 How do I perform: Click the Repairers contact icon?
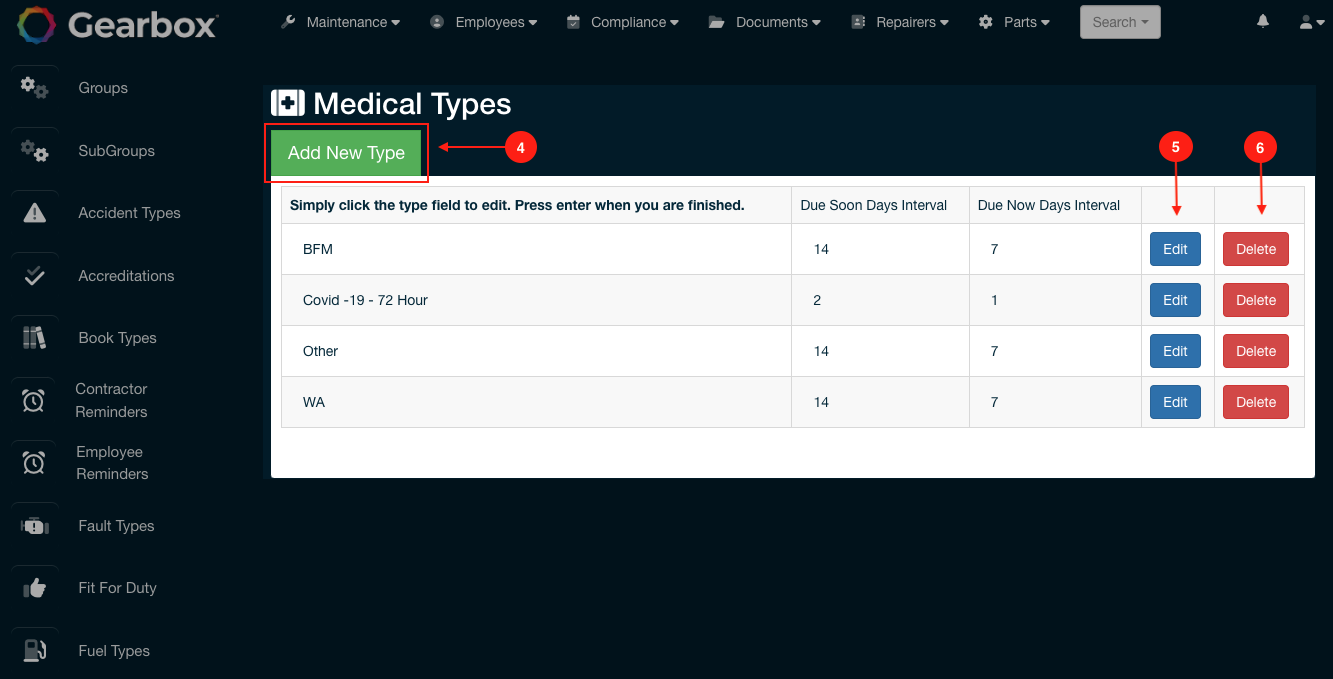(x=859, y=21)
